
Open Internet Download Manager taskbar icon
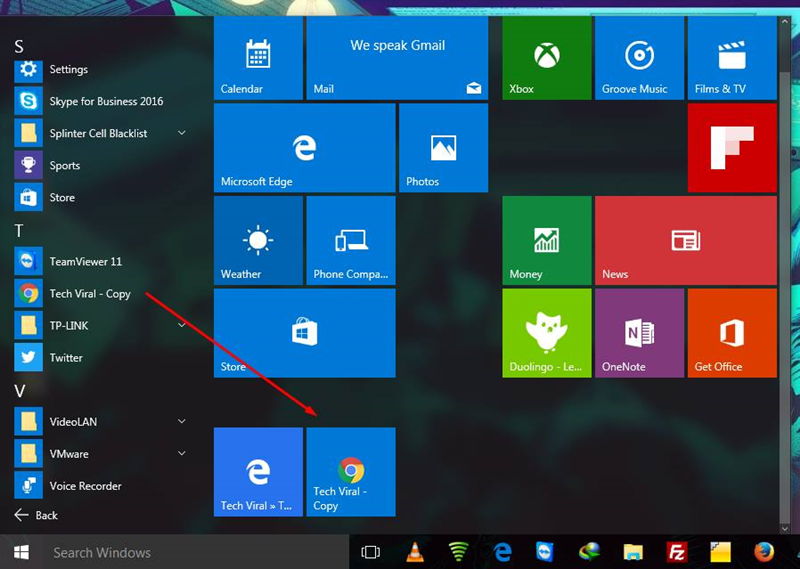(x=589, y=552)
